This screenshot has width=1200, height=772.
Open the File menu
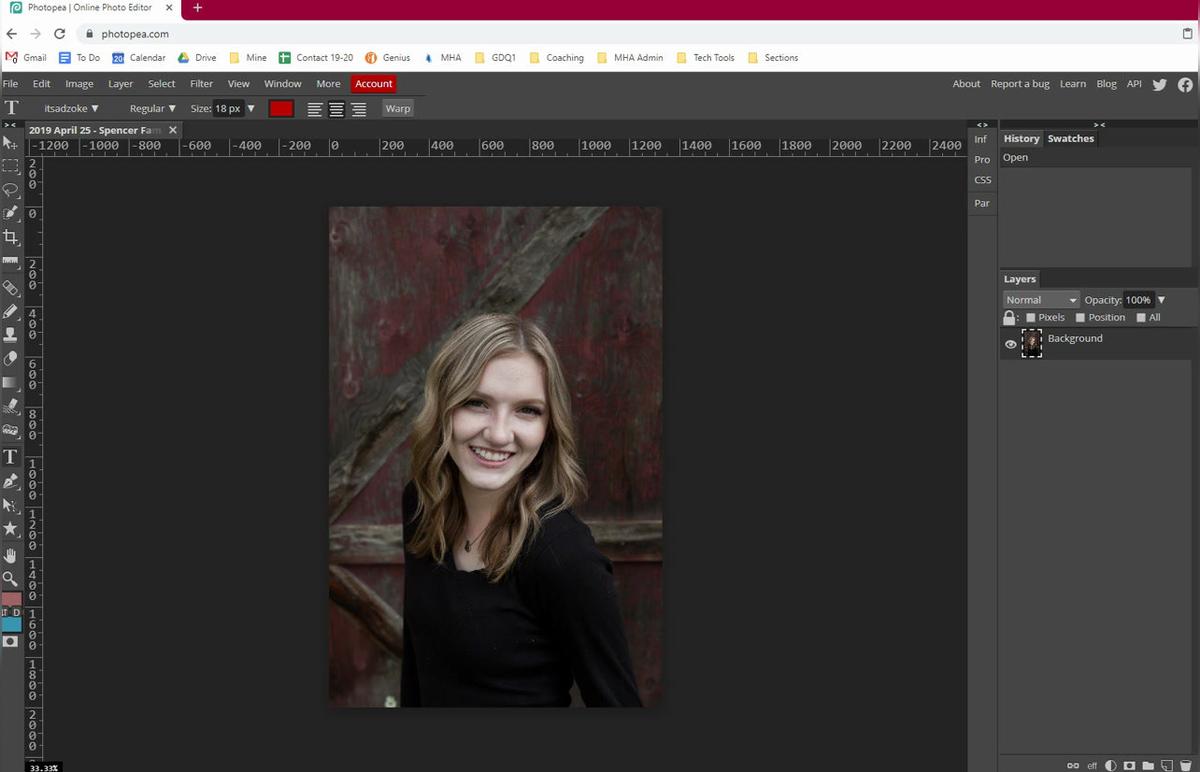pos(10,84)
